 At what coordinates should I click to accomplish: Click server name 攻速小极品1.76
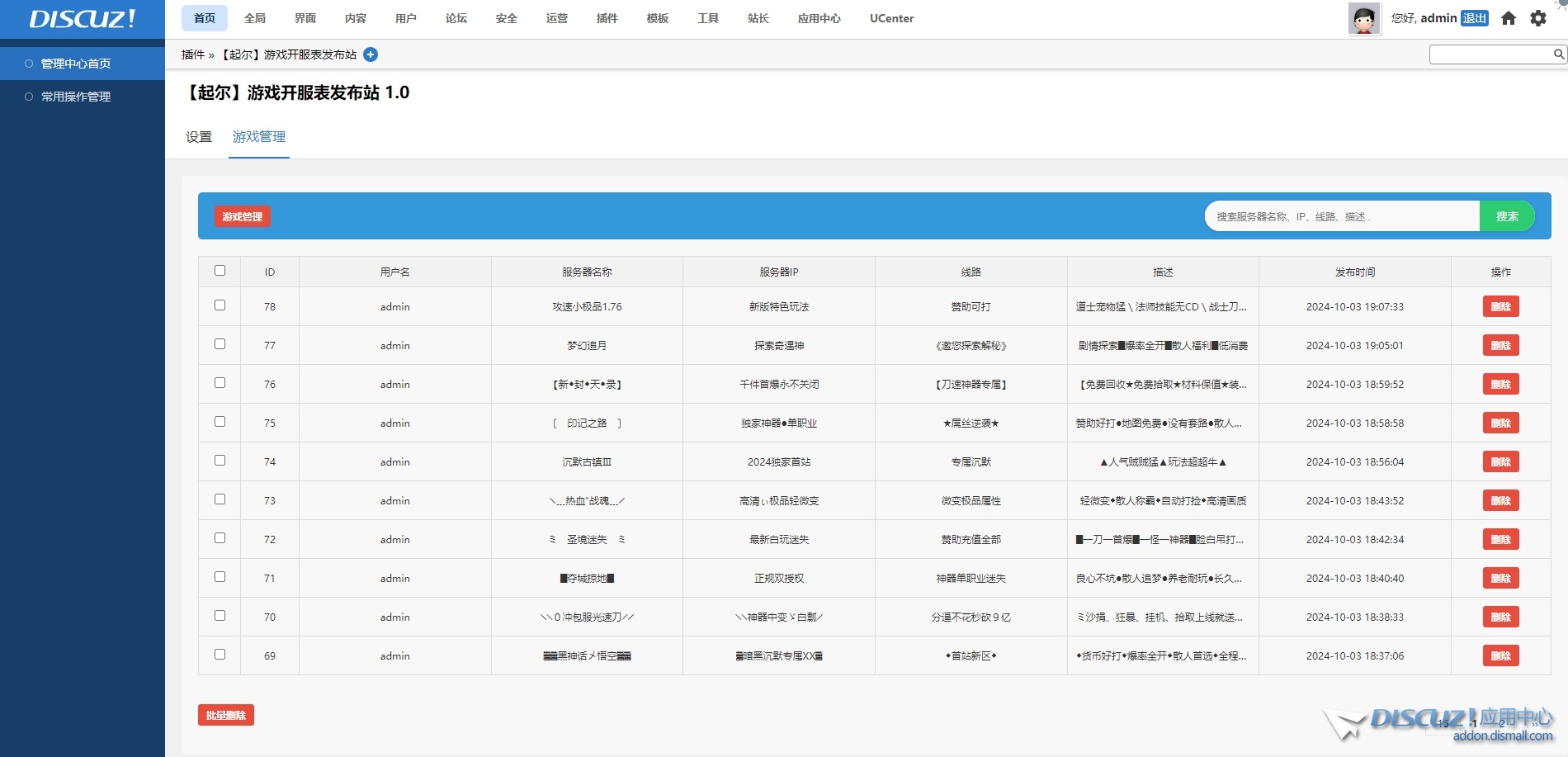click(587, 306)
